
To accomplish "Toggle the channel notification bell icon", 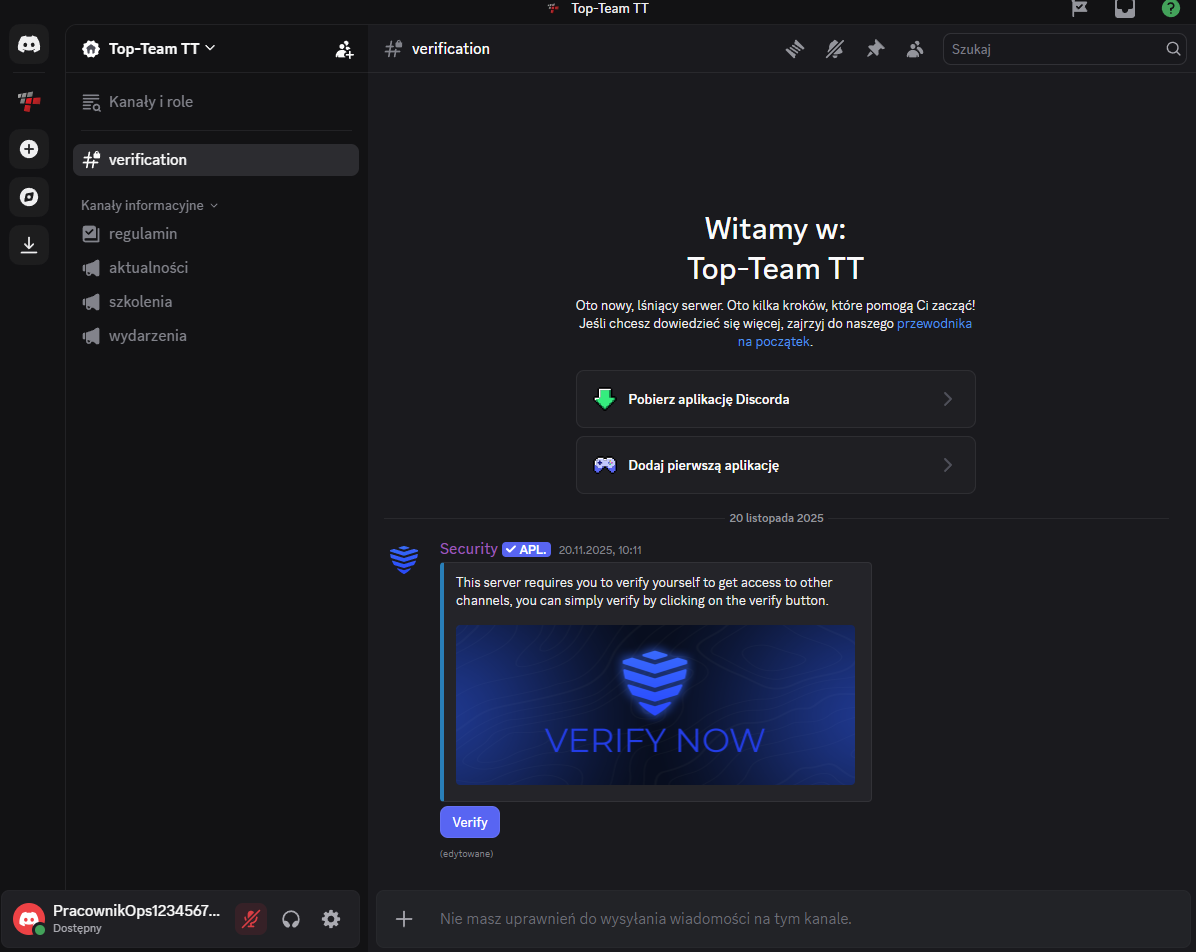I will click(x=835, y=50).
